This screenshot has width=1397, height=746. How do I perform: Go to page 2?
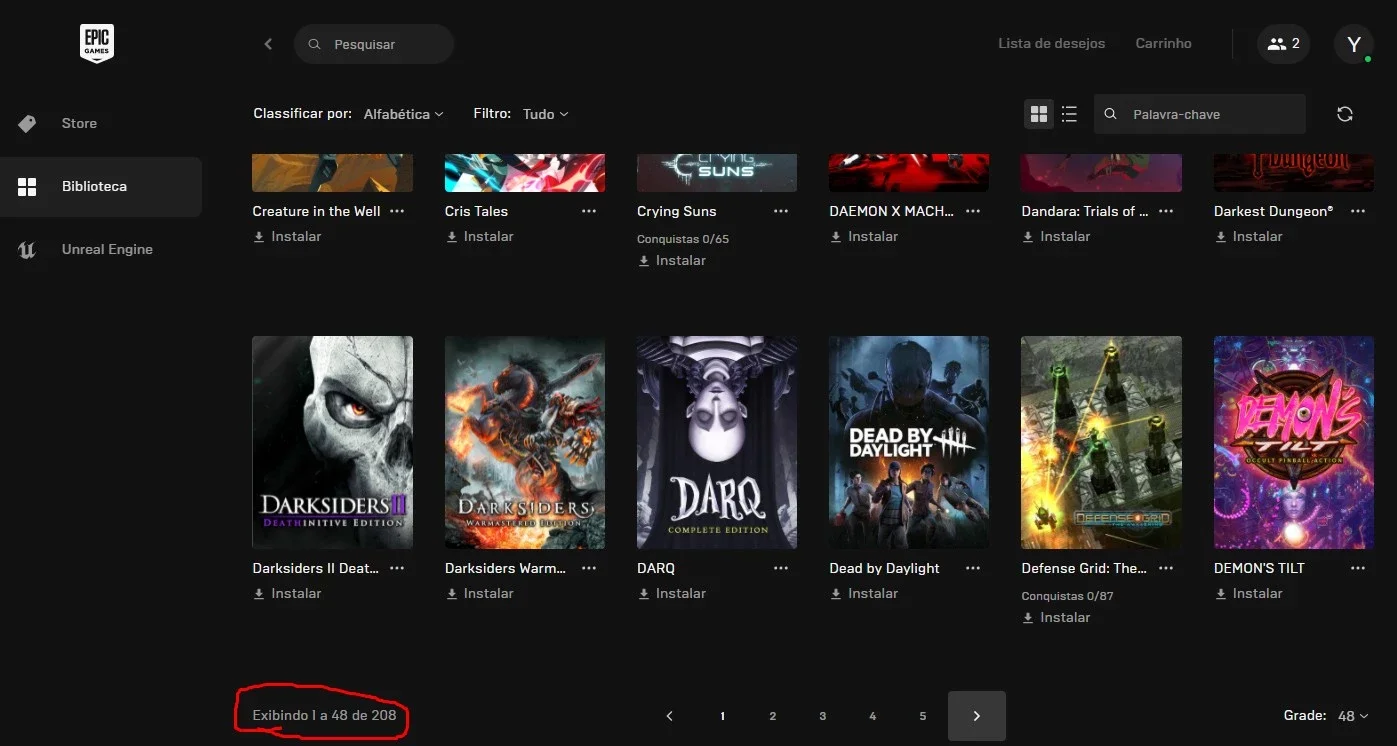pos(772,716)
